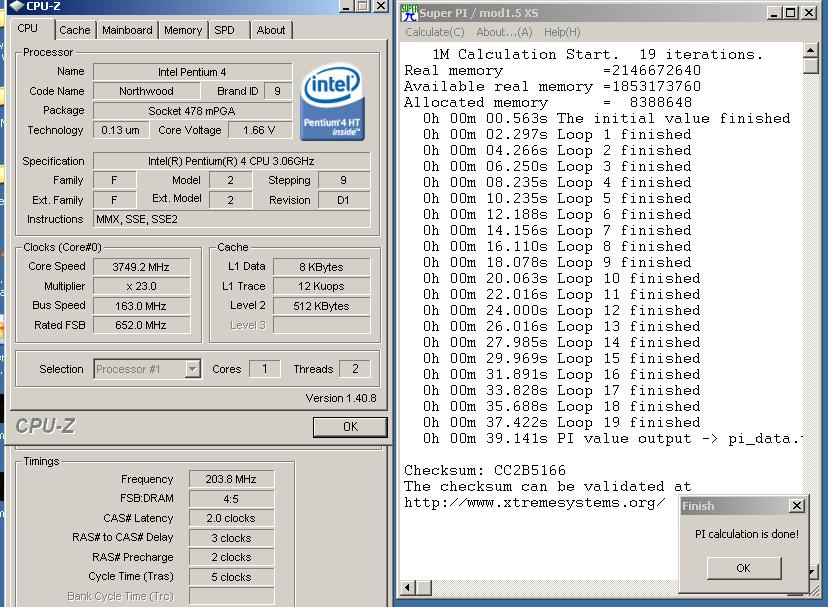The width and height of the screenshot is (828, 610).
Task: Maximize the Super PI window
Action: pyautogui.click(x=791, y=13)
